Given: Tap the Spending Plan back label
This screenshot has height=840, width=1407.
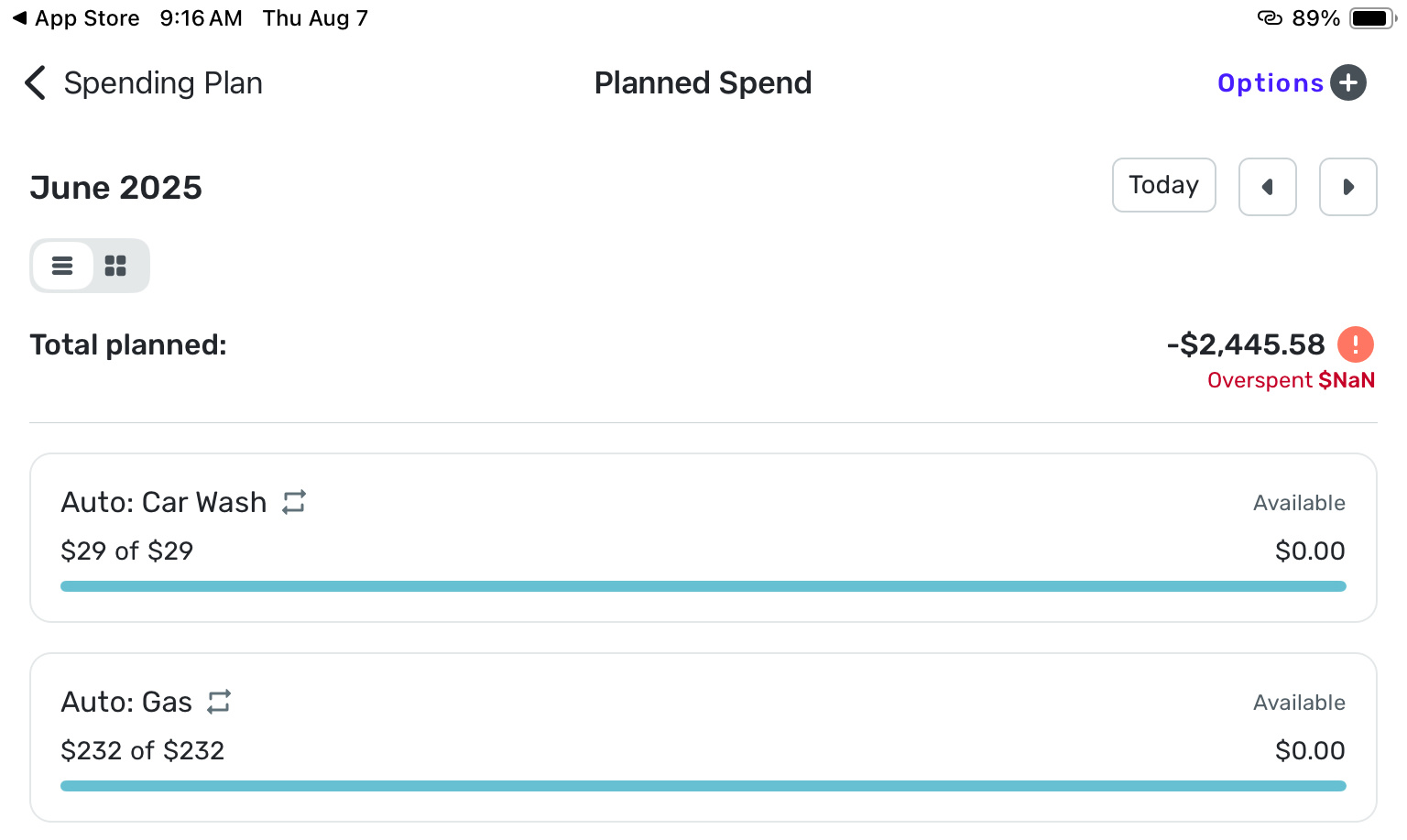Looking at the screenshot, I should click(x=163, y=82).
